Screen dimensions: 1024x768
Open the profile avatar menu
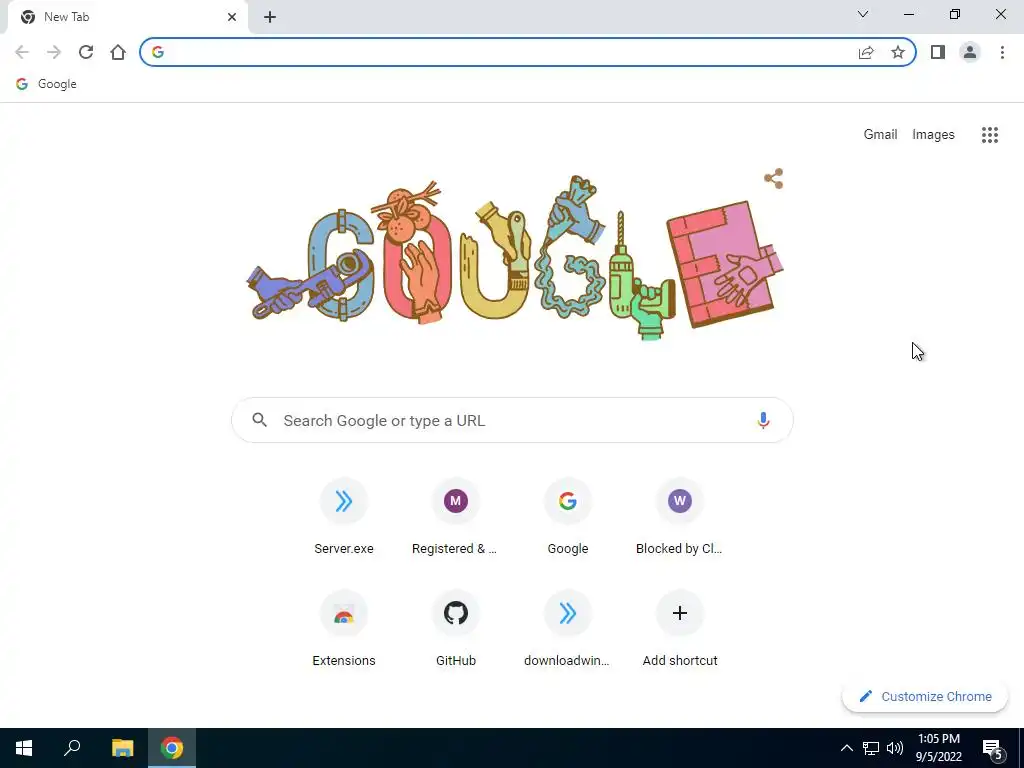tap(970, 52)
